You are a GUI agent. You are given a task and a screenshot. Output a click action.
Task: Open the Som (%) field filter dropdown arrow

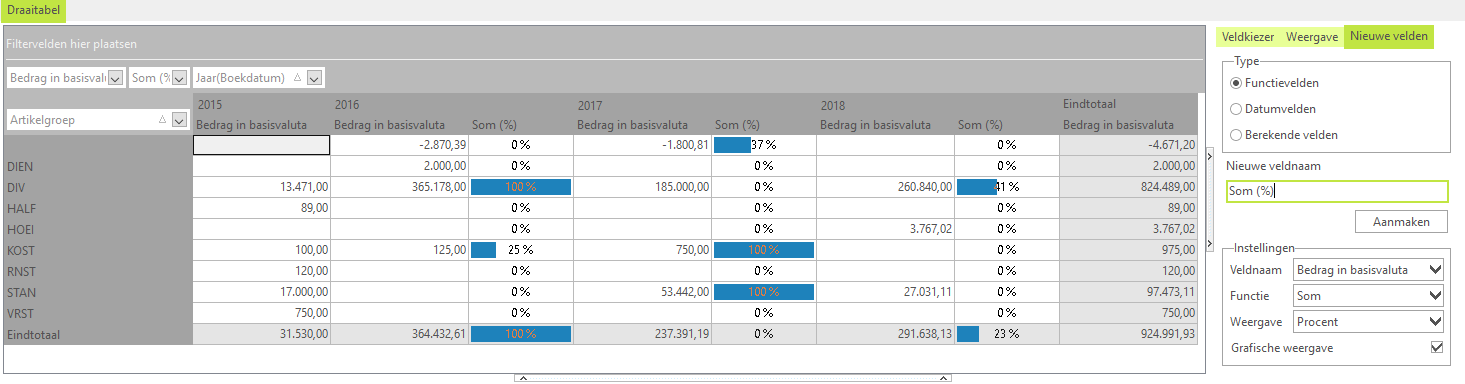click(180, 78)
